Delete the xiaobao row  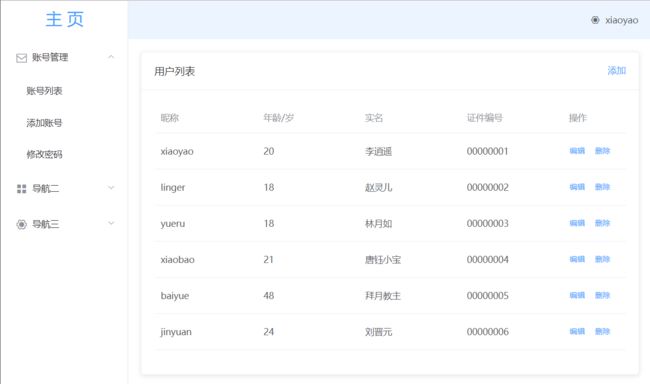point(602,259)
